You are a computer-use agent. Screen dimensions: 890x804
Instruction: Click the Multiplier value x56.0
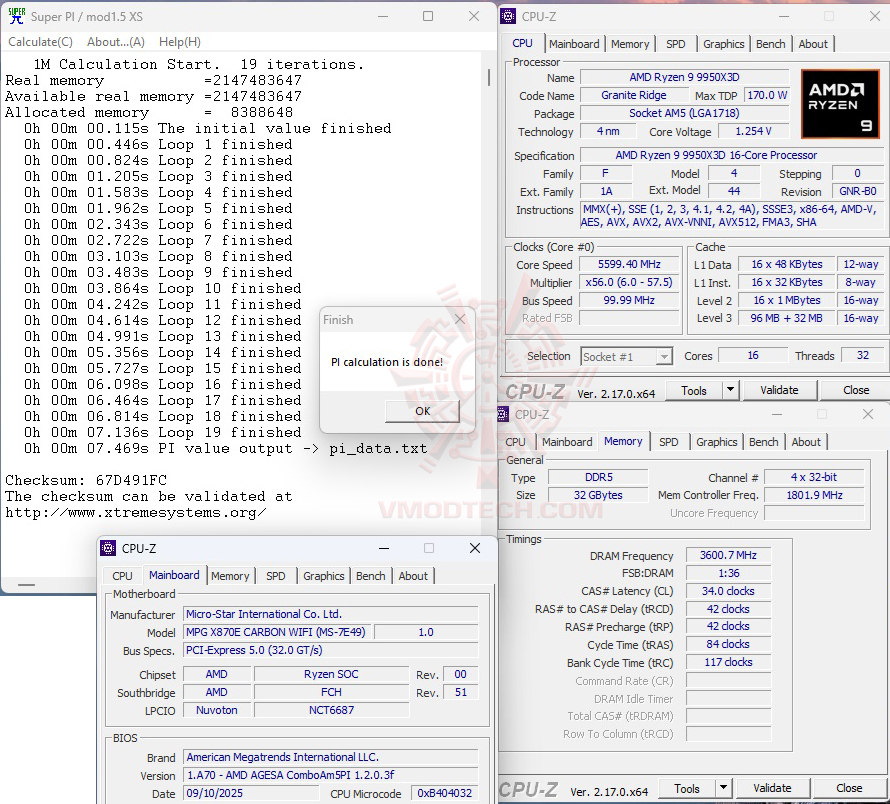(x=629, y=282)
